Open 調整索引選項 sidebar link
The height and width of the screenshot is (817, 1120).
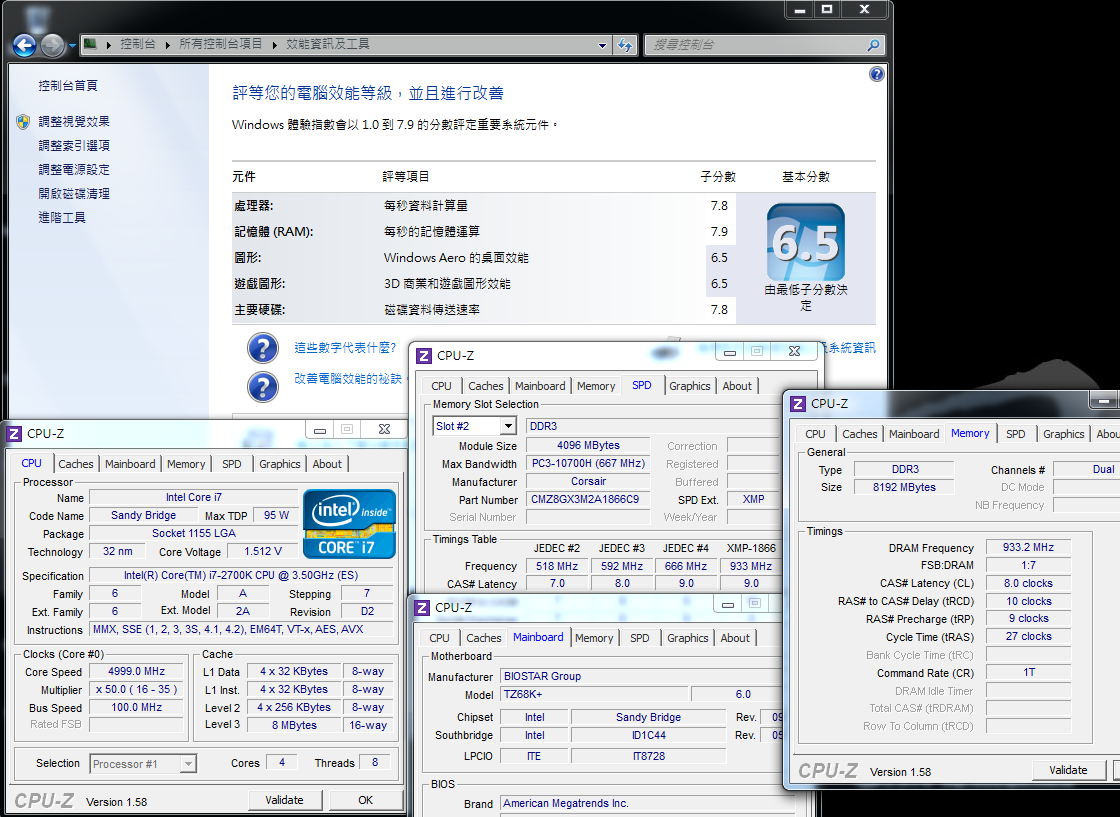click(74, 146)
